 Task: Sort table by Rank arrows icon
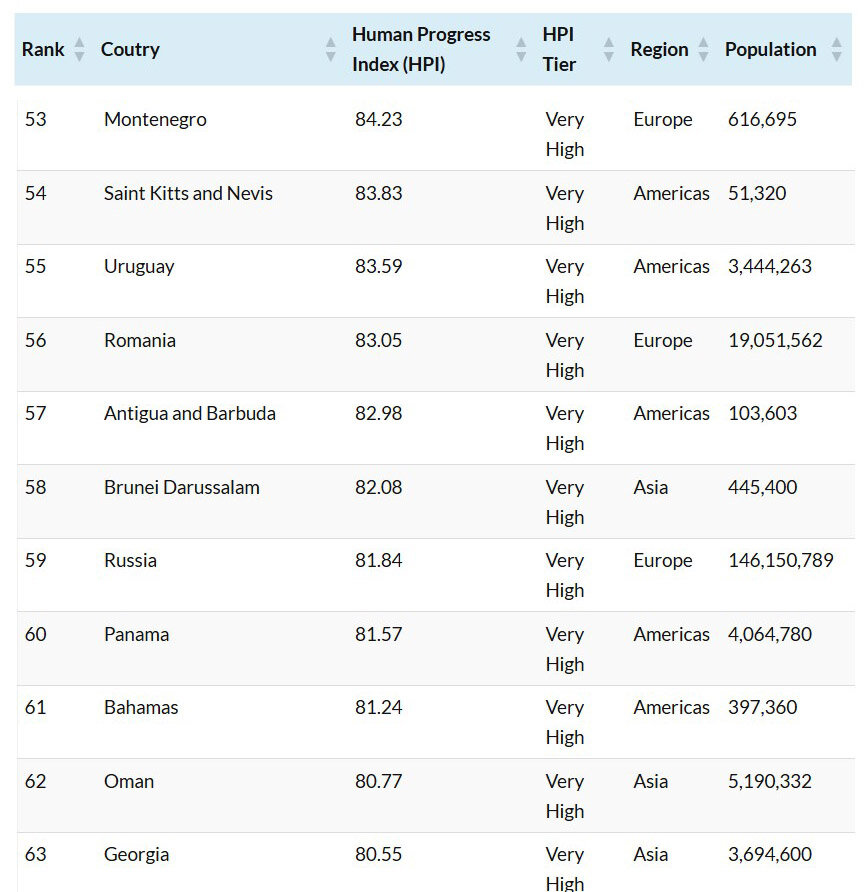pos(80,49)
